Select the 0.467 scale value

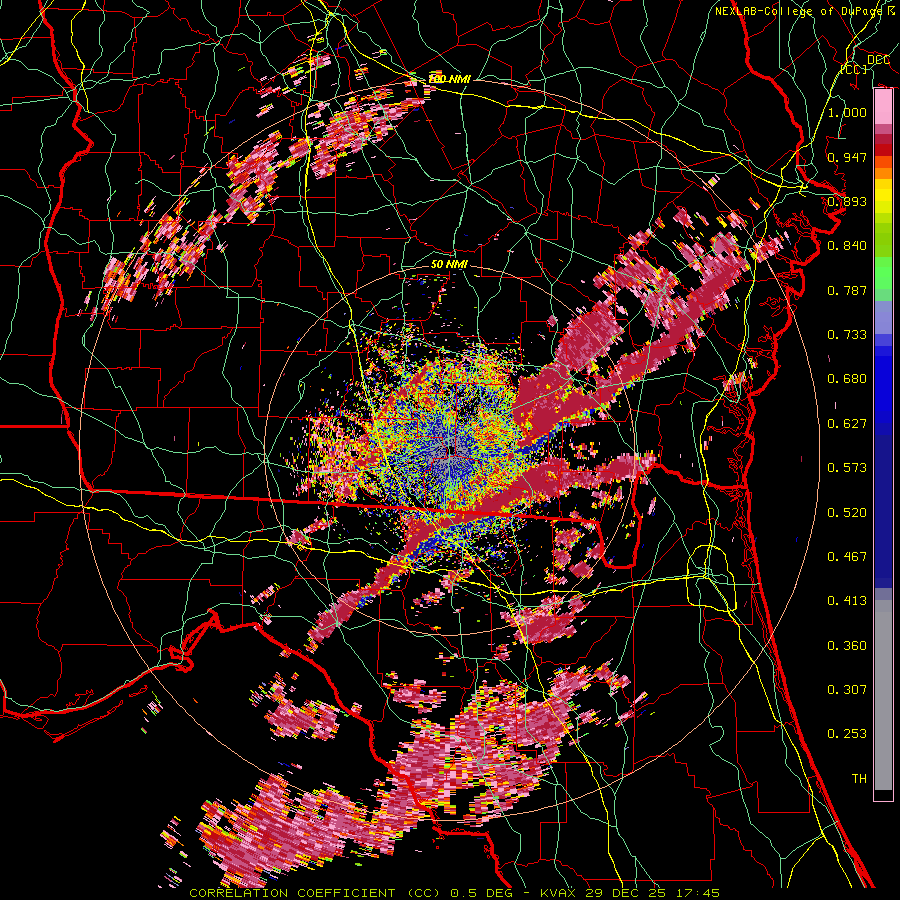coord(847,557)
